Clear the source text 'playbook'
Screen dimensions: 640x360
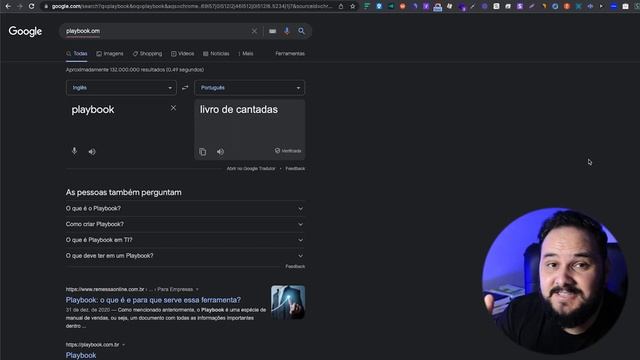click(x=173, y=108)
